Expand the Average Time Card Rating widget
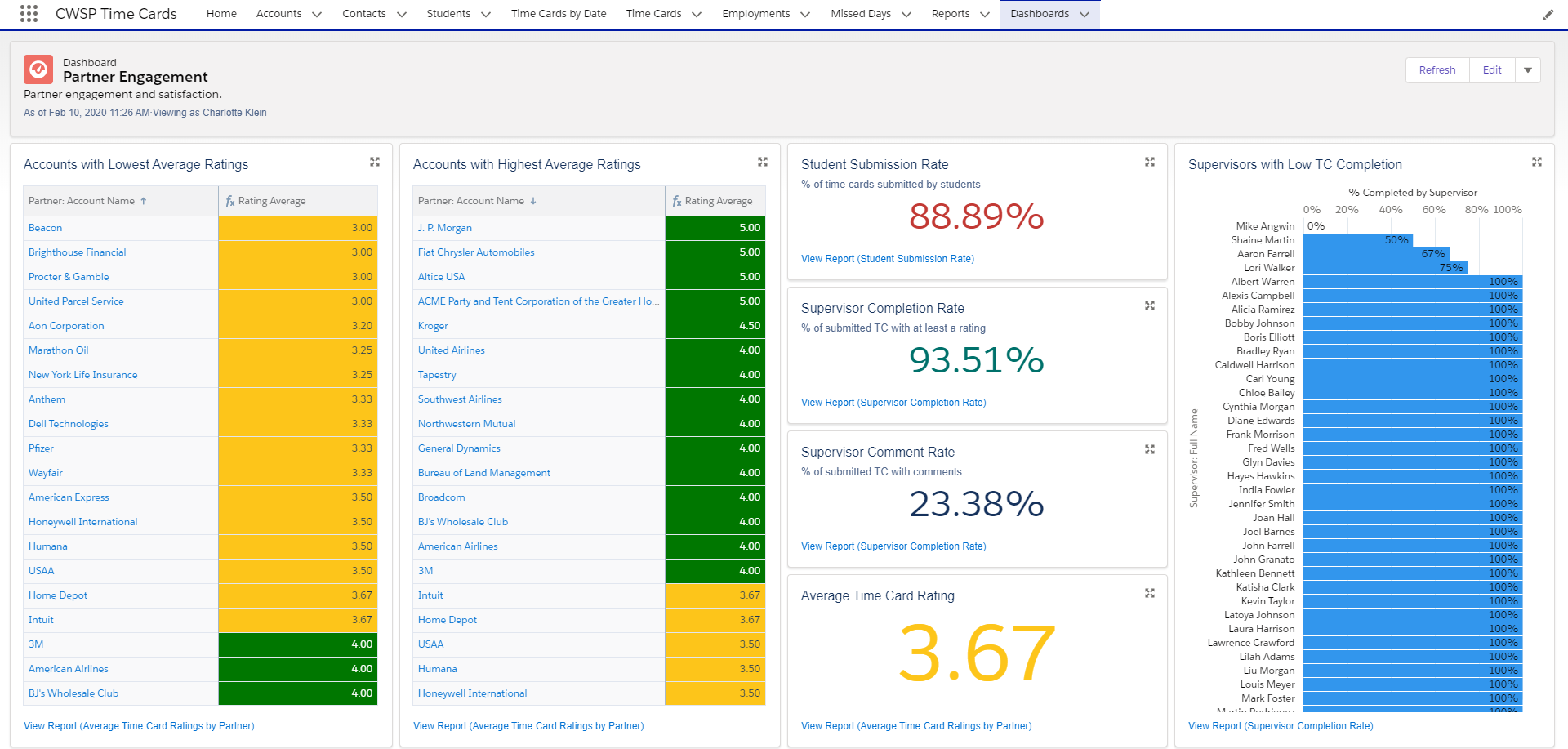Image resolution: width=1568 pixels, height=749 pixels. click(x=1150, y=594)
